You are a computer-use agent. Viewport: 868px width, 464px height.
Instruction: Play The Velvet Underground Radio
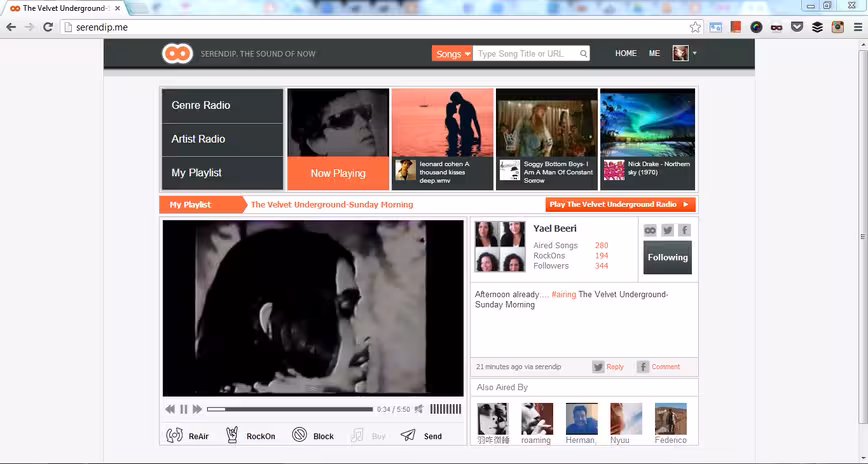click(620, 204)
